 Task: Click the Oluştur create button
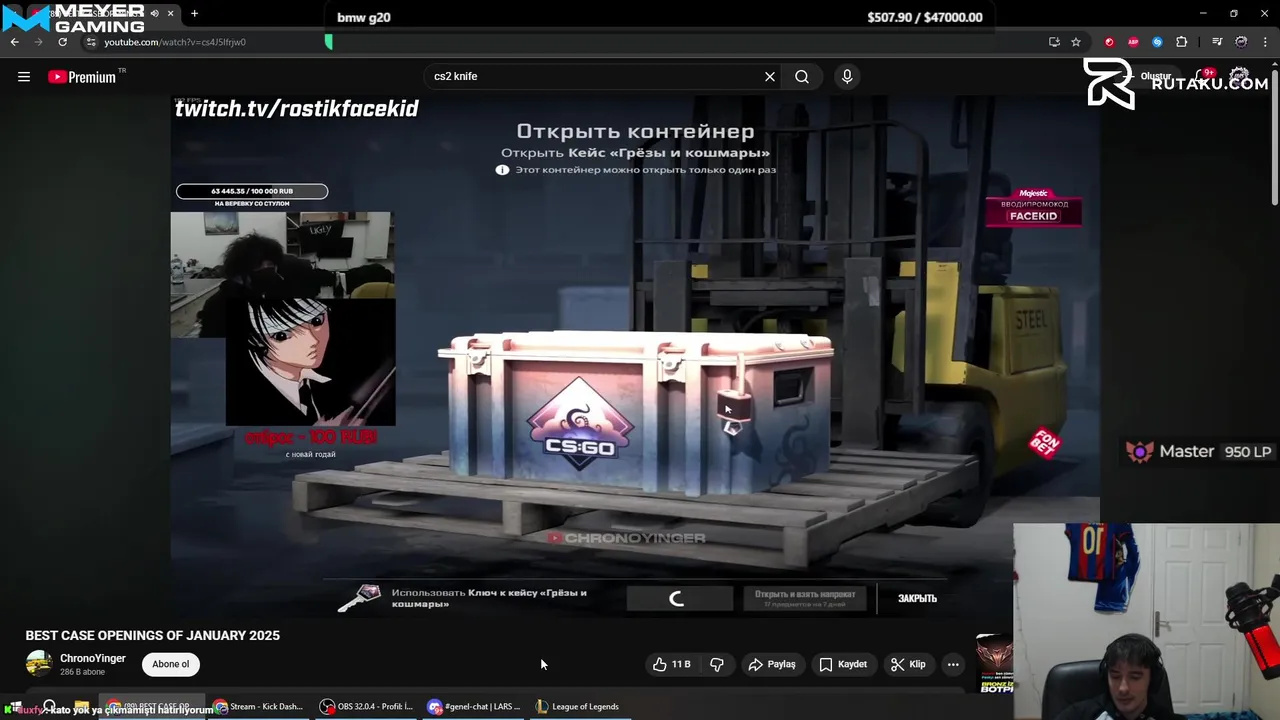point(1148,77)
